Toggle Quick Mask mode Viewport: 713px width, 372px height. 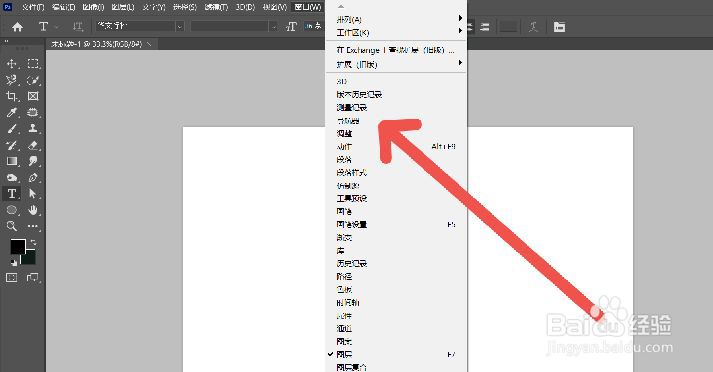pos(11,277)
